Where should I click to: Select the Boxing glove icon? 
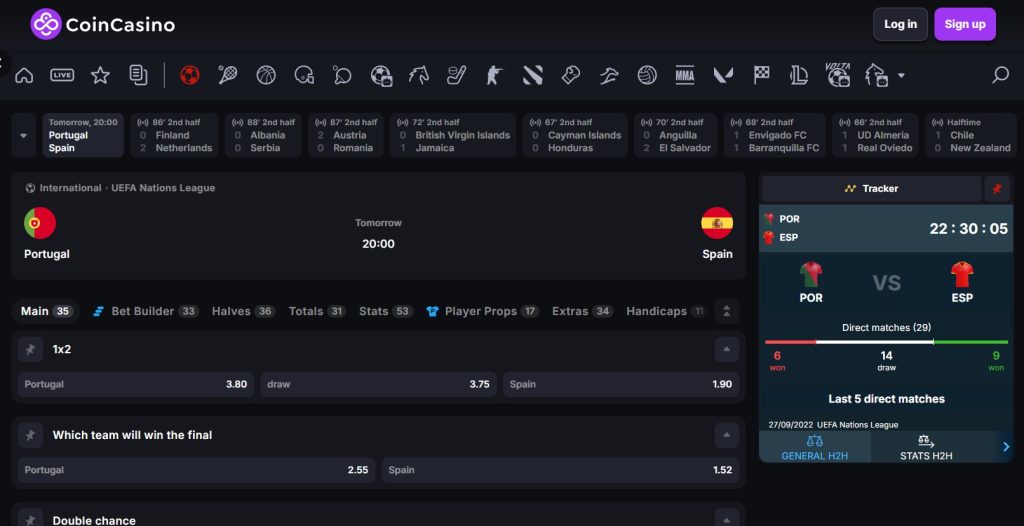point(571,75)
